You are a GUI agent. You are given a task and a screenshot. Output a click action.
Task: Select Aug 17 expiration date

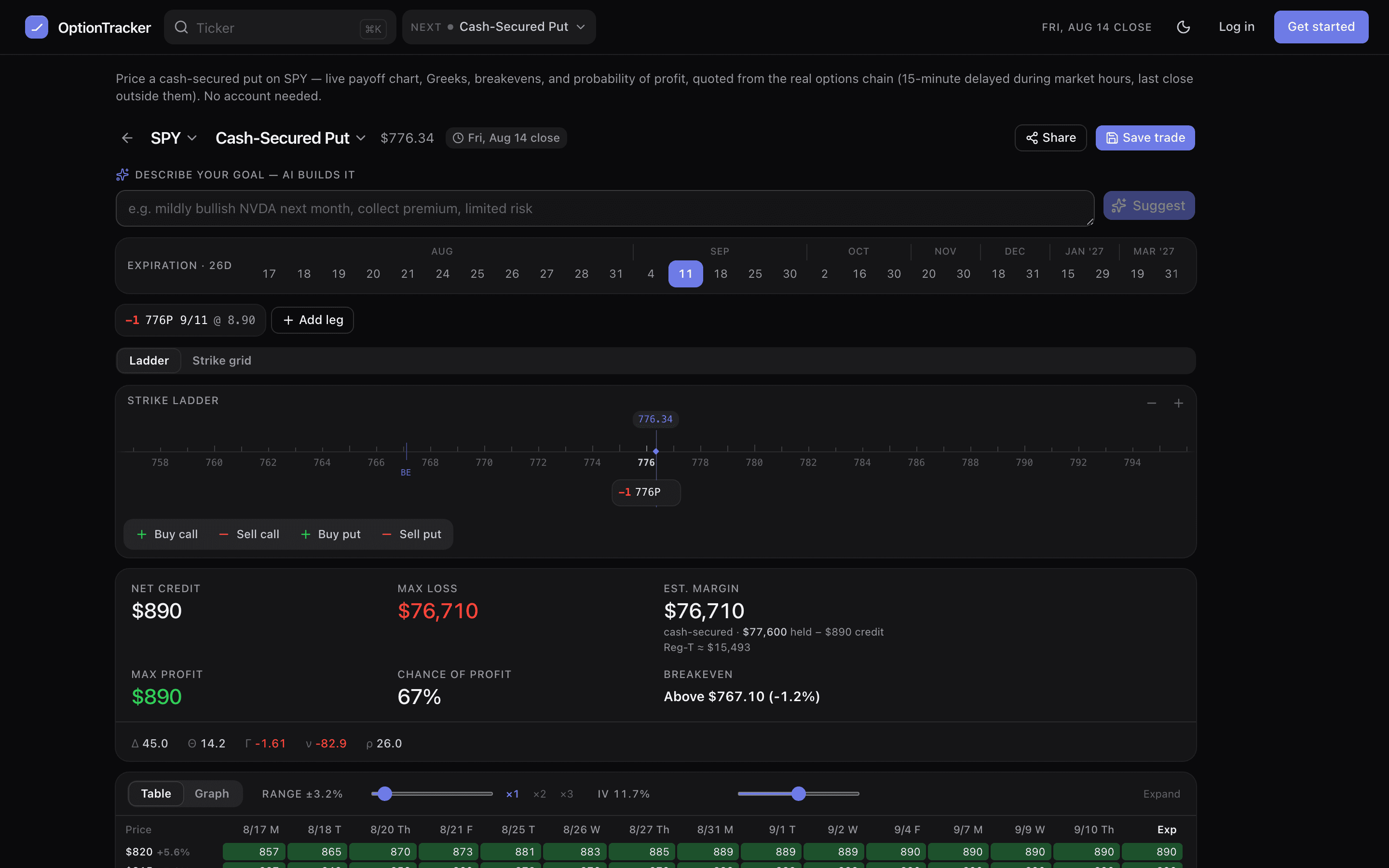269,274
